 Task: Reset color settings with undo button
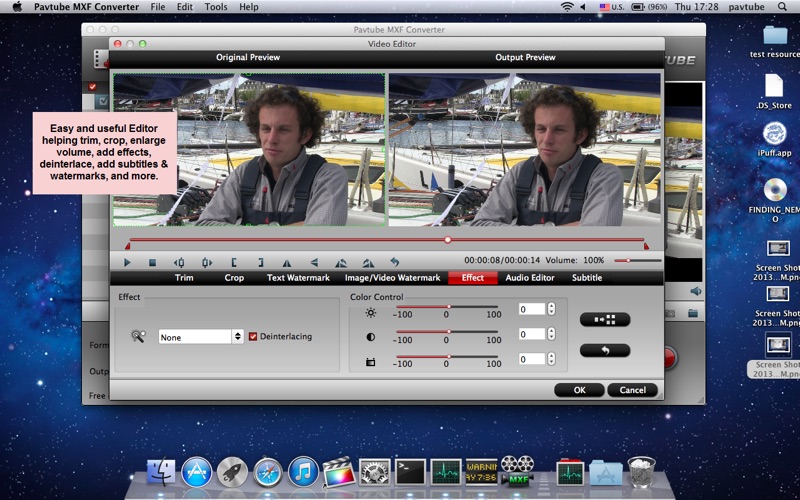click(605, 351)
